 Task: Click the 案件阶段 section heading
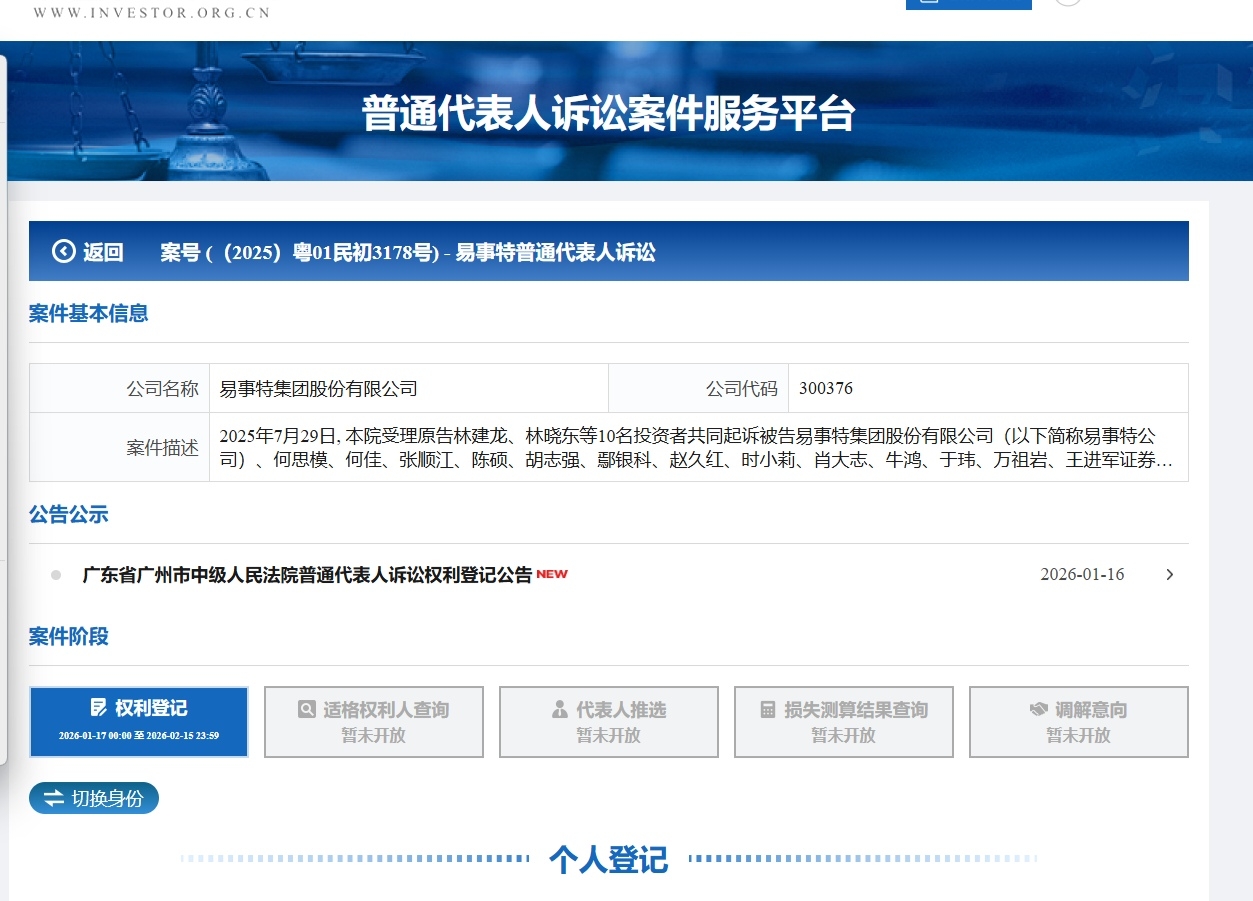point(69,636)
